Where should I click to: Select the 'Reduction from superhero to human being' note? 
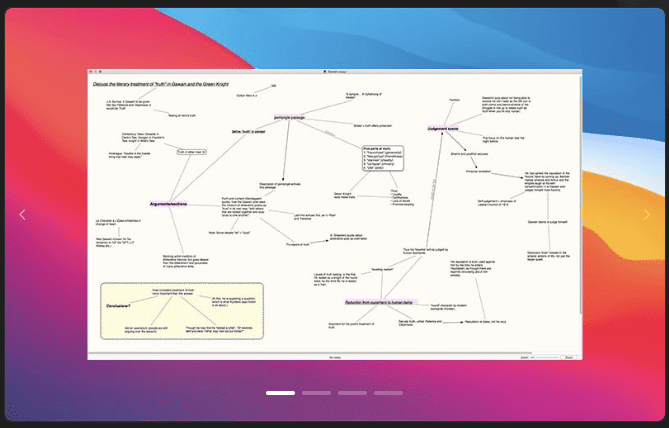click(x=379, y=302)
